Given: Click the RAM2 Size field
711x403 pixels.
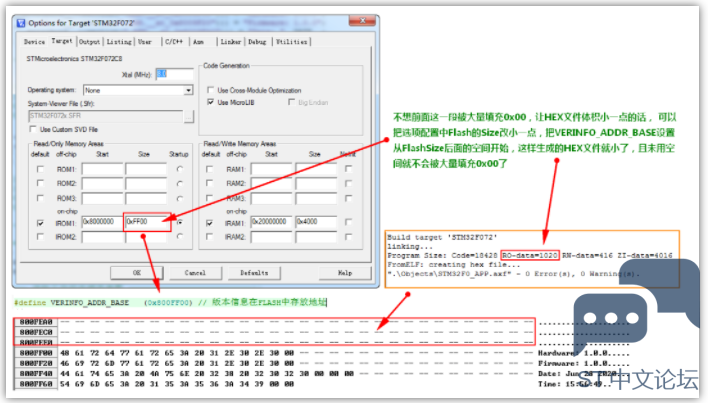Looking at the screenshot, I should (x=316, y=184).
